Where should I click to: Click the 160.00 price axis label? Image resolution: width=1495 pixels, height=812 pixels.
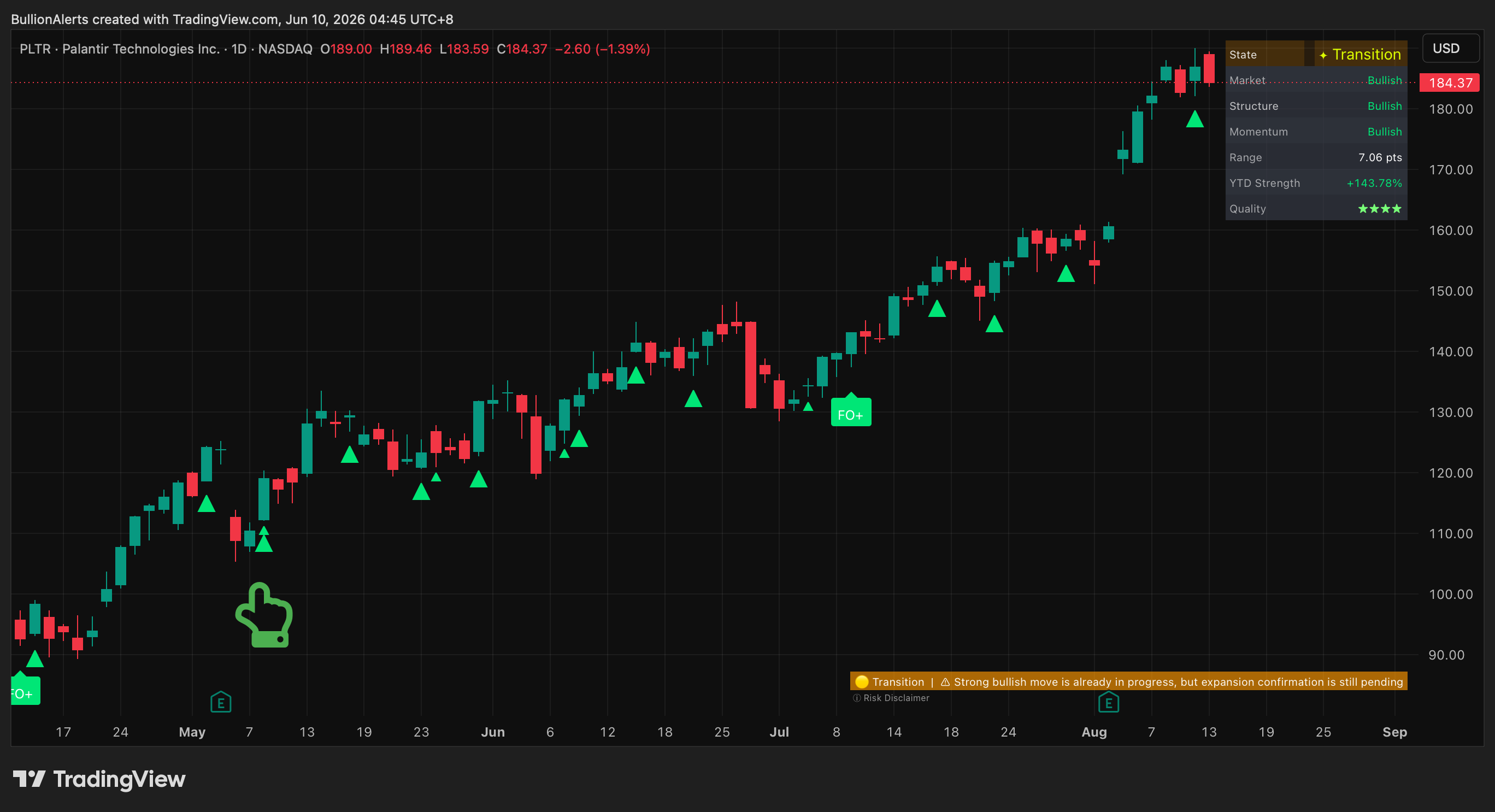pyautogui.click(x=1450, y=231)
